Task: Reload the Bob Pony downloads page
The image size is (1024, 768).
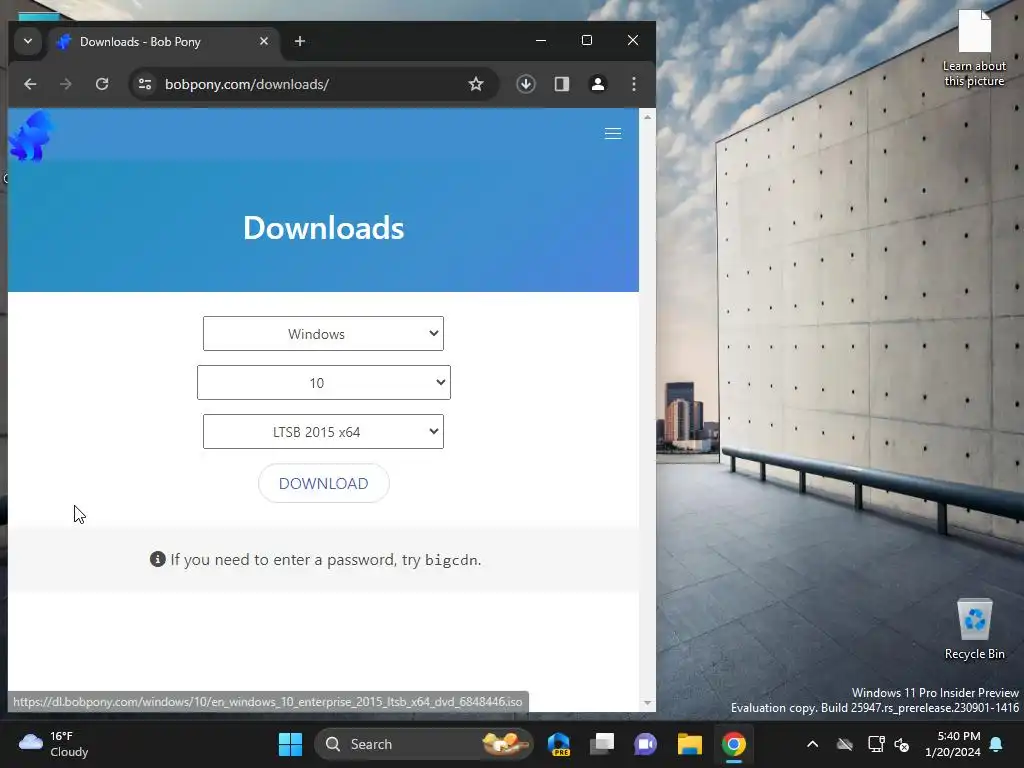Action: 102,84
